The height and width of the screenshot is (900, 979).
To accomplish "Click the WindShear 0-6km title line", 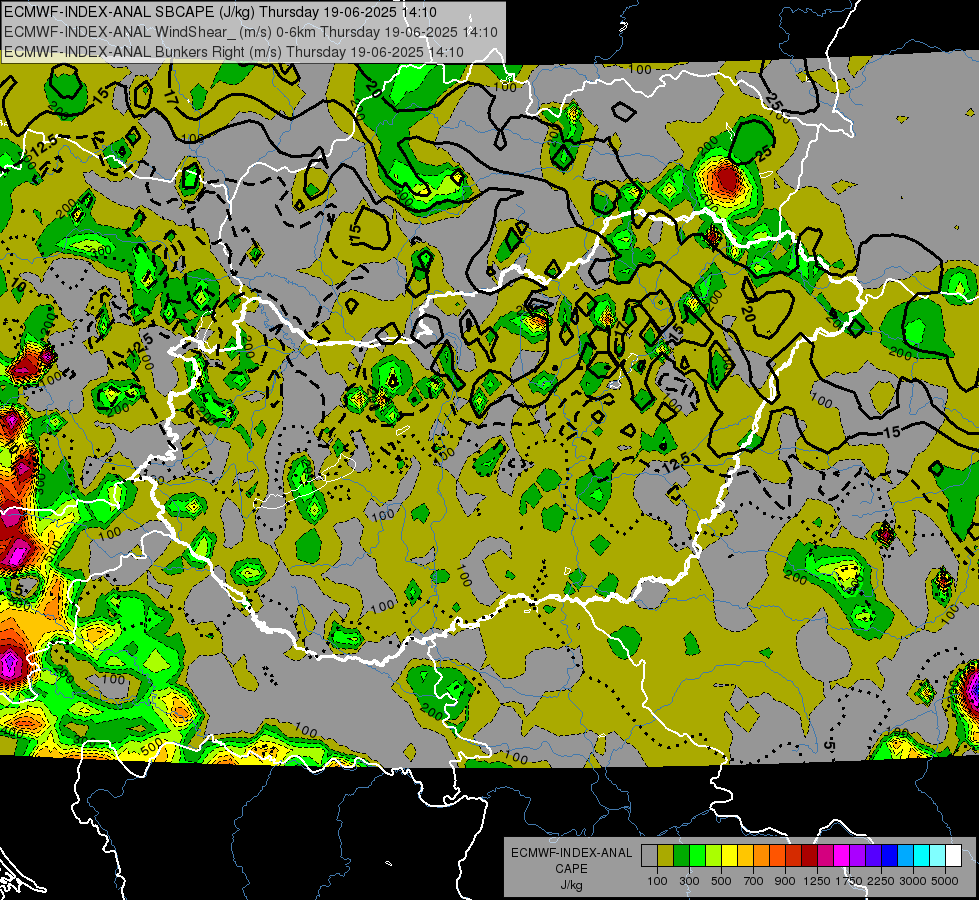I will 250,32.
